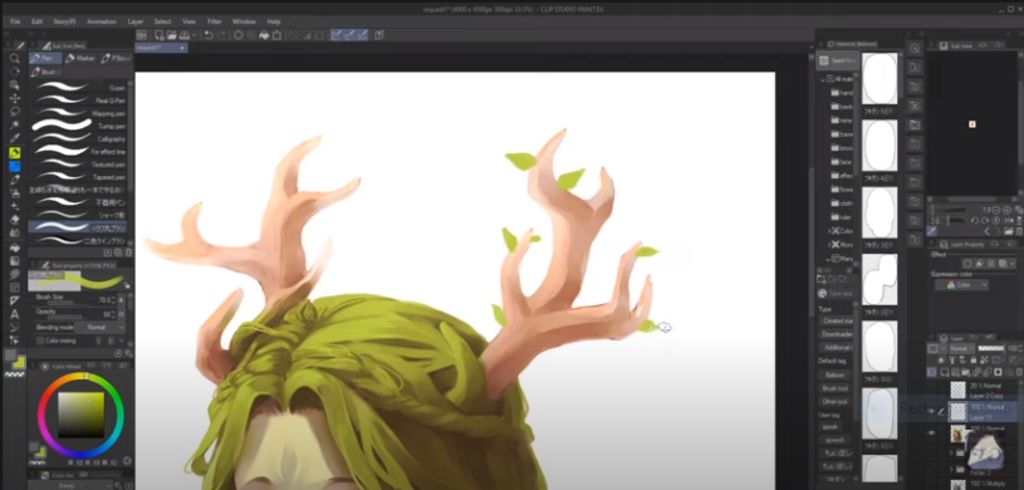Image resolution: width=1024 pixels, height=490 pixels.
Task: Click the first snap-to-ruler icon in command bar
Action: 336,35
